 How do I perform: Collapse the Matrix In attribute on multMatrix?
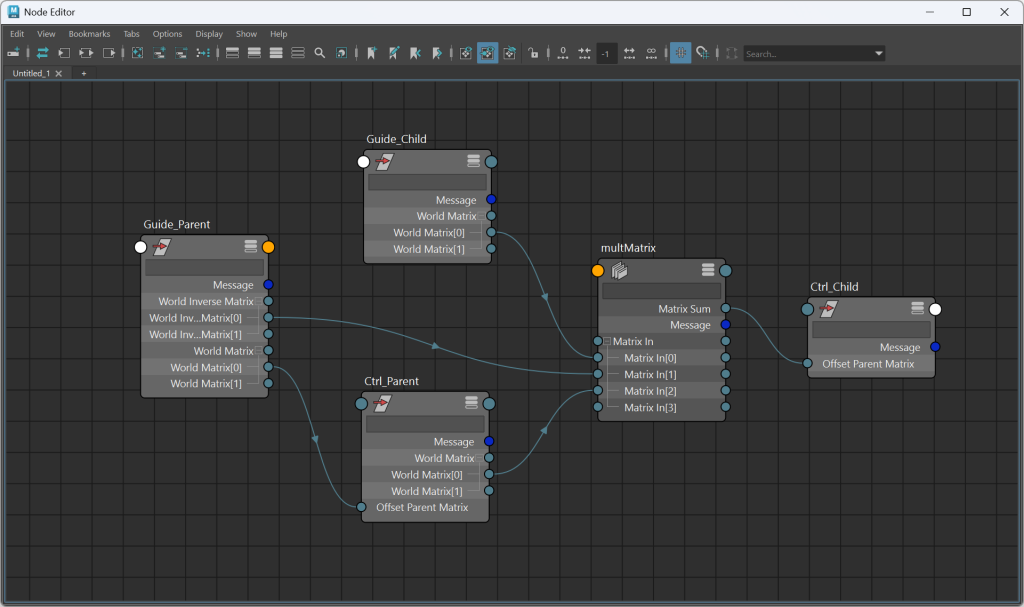(606, 342)
